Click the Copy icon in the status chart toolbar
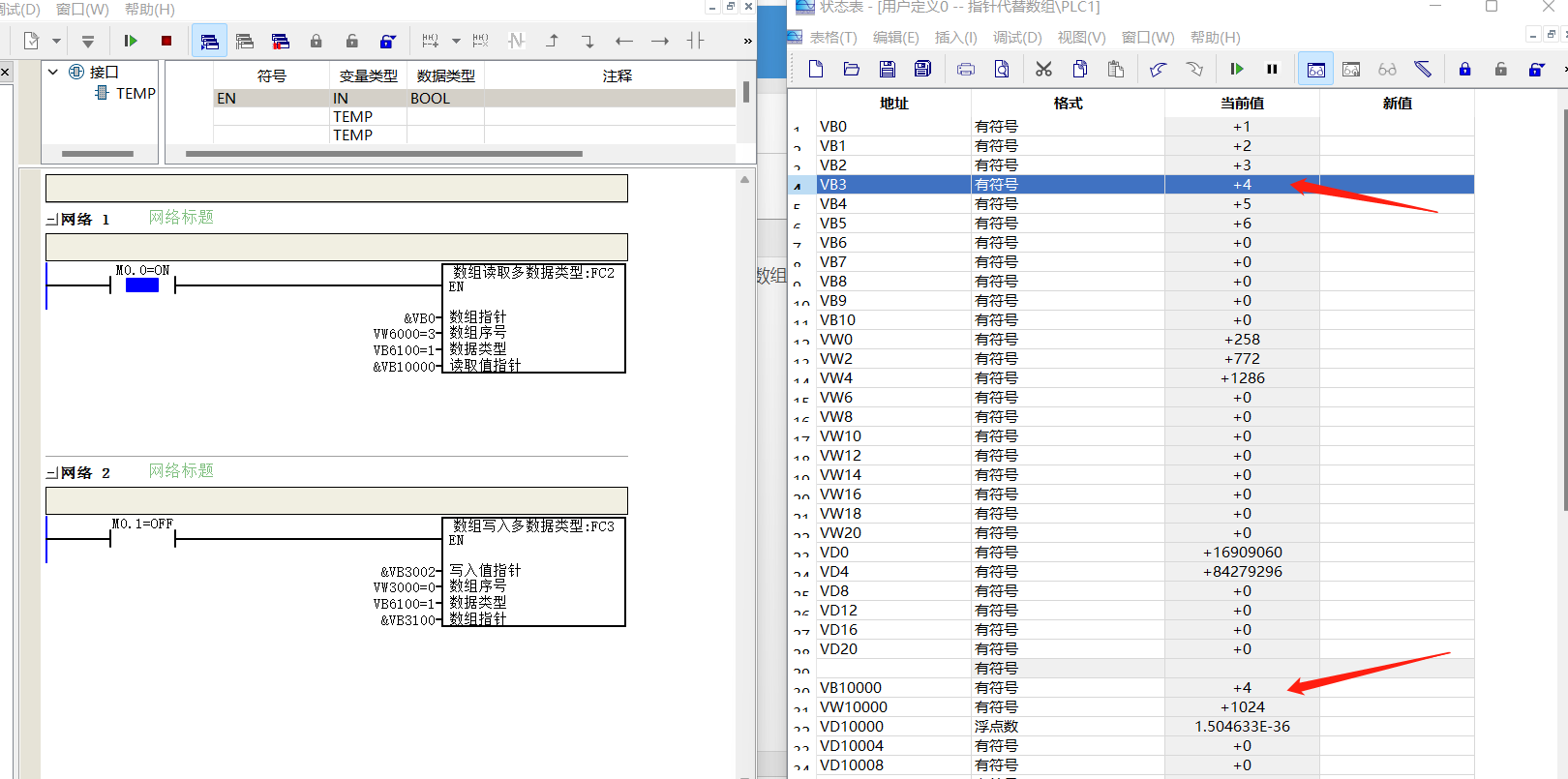1568x779 pixels. click(x=1079, y=69)
